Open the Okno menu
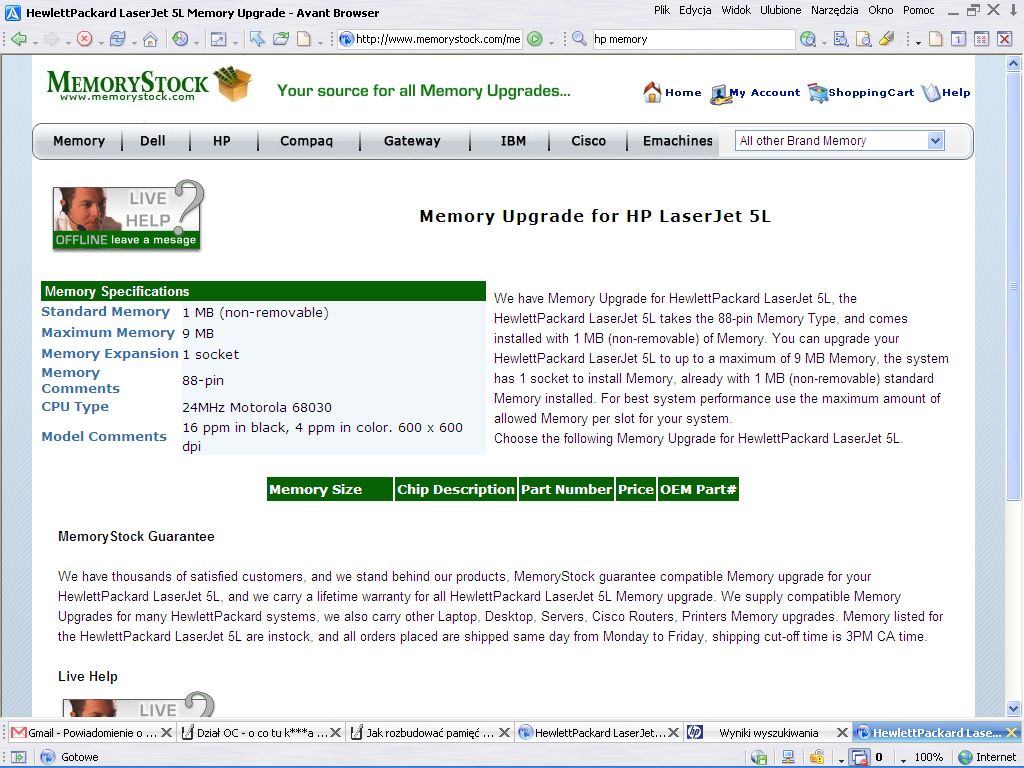This screenshot has height=768, width=1024. click(881, 10)
